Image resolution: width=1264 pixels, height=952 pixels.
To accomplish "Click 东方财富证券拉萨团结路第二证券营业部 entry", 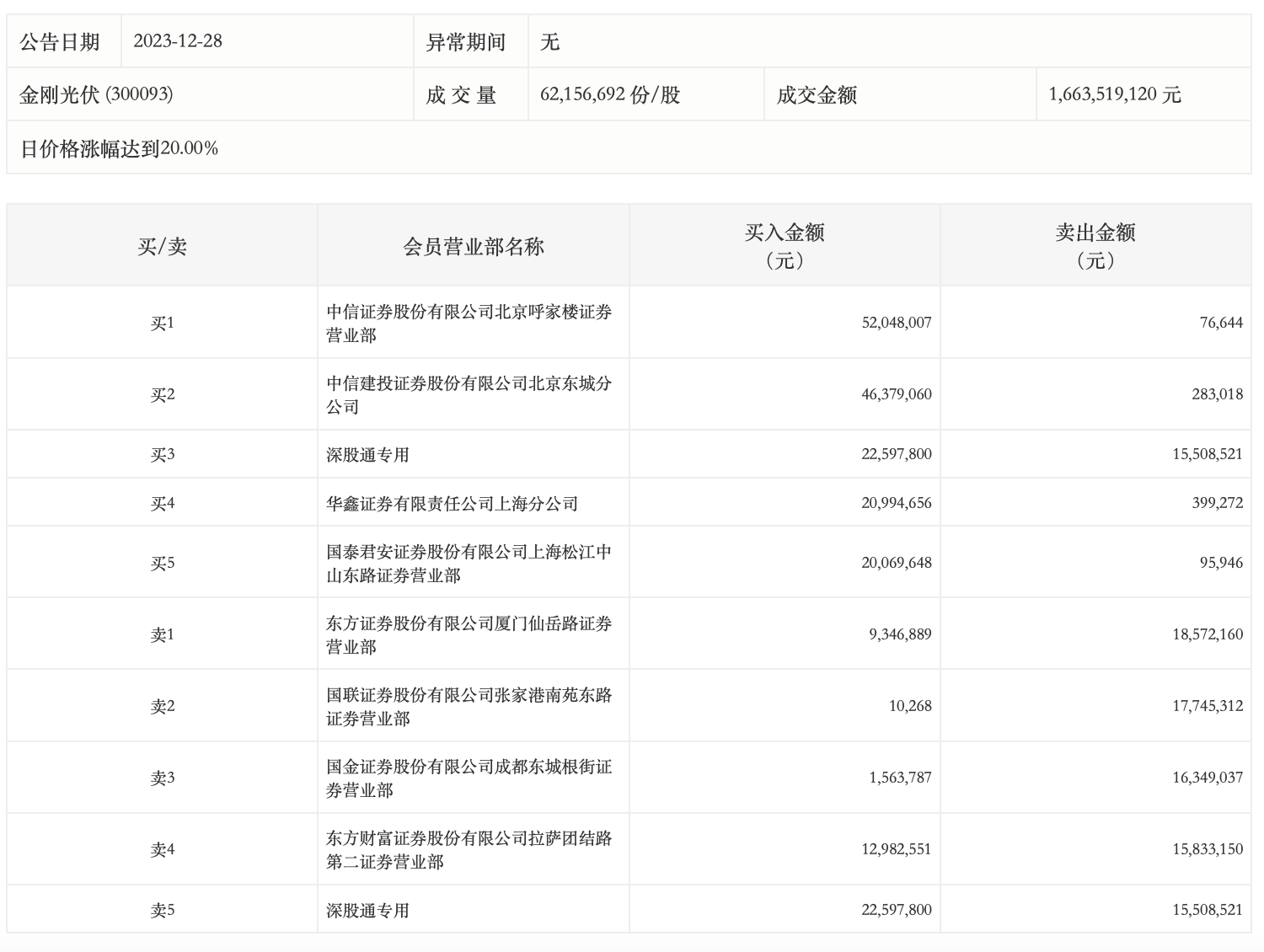I will (469, 849).
